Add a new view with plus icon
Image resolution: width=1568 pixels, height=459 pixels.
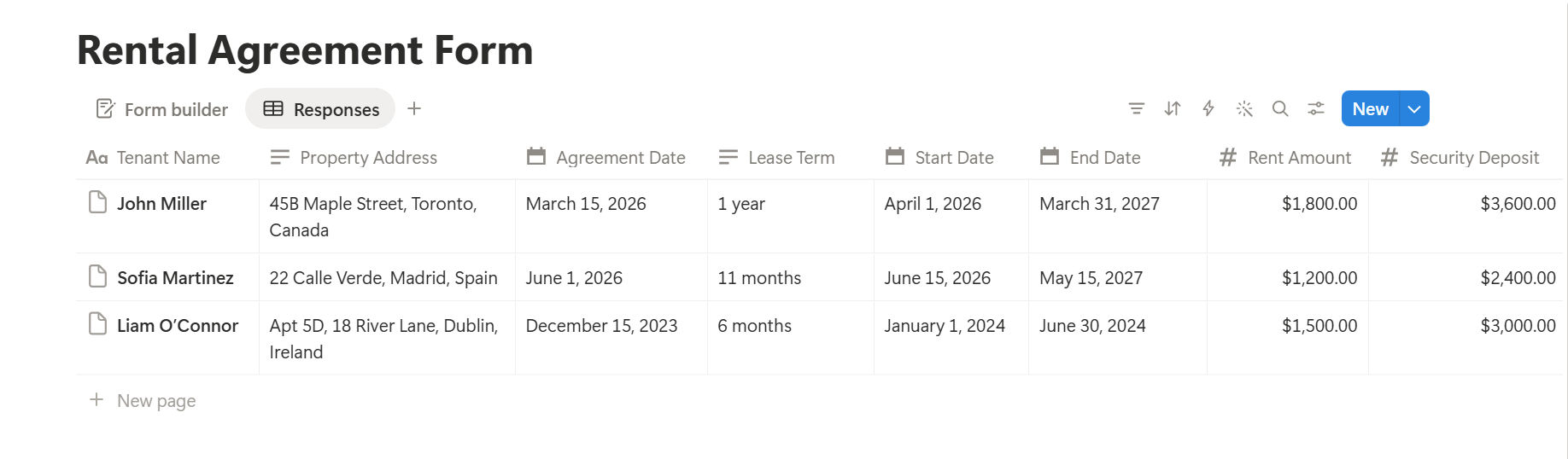click(414, 109)
